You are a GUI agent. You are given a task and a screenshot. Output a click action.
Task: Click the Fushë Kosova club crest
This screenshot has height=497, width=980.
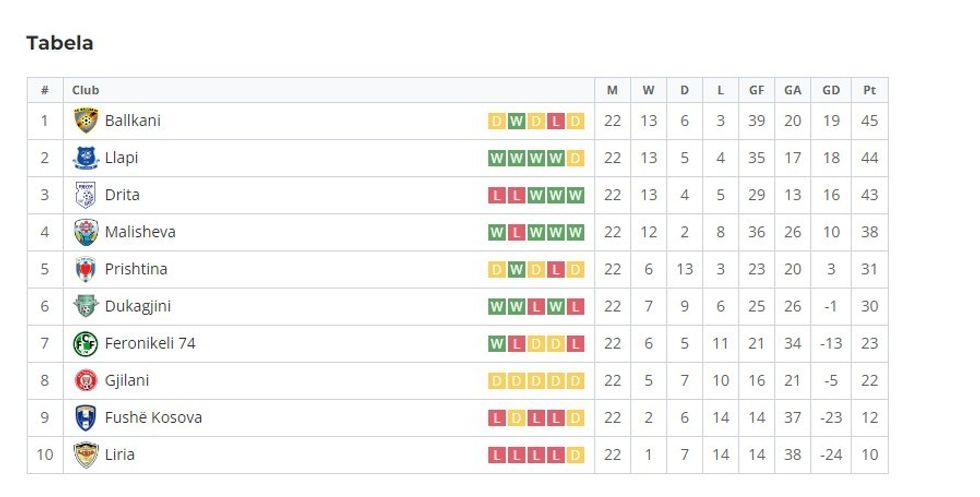pos(86,418)
